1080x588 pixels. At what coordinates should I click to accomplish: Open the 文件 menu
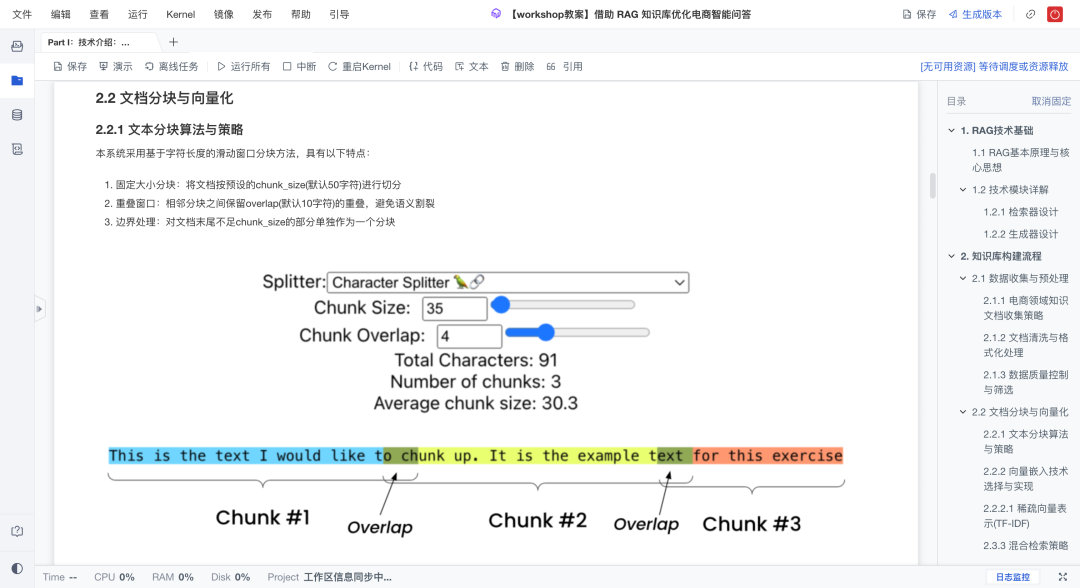click(x=22, y=14)
